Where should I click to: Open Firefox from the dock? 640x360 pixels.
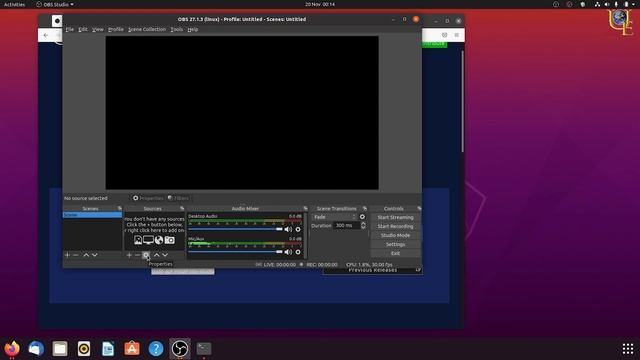pos(12,349)
